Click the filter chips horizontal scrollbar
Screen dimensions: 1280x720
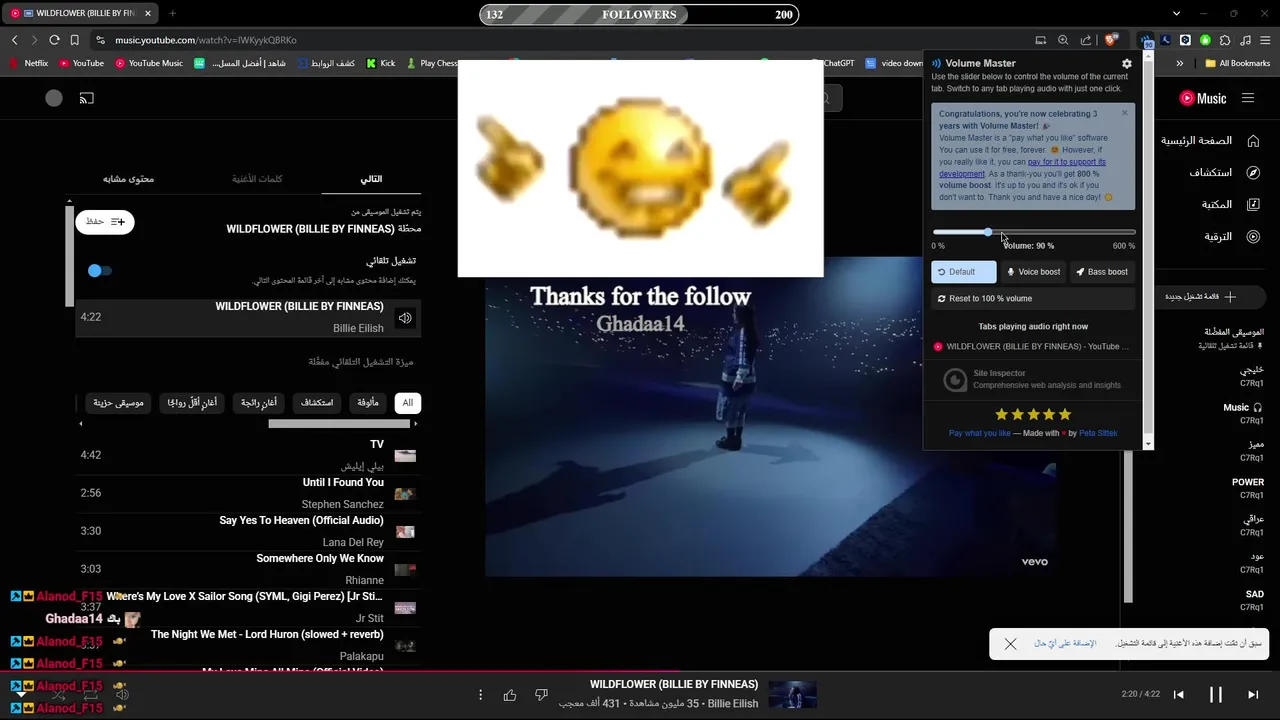click(x=339, y=424)
